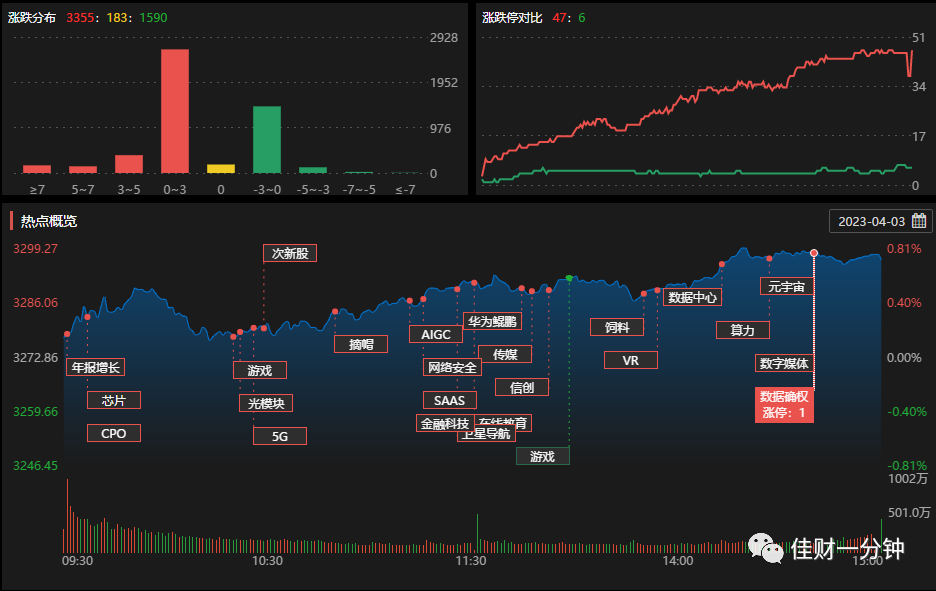
Task: Open the CPO hotspot label
Action: pyautogui.click(x=113, y=433)
